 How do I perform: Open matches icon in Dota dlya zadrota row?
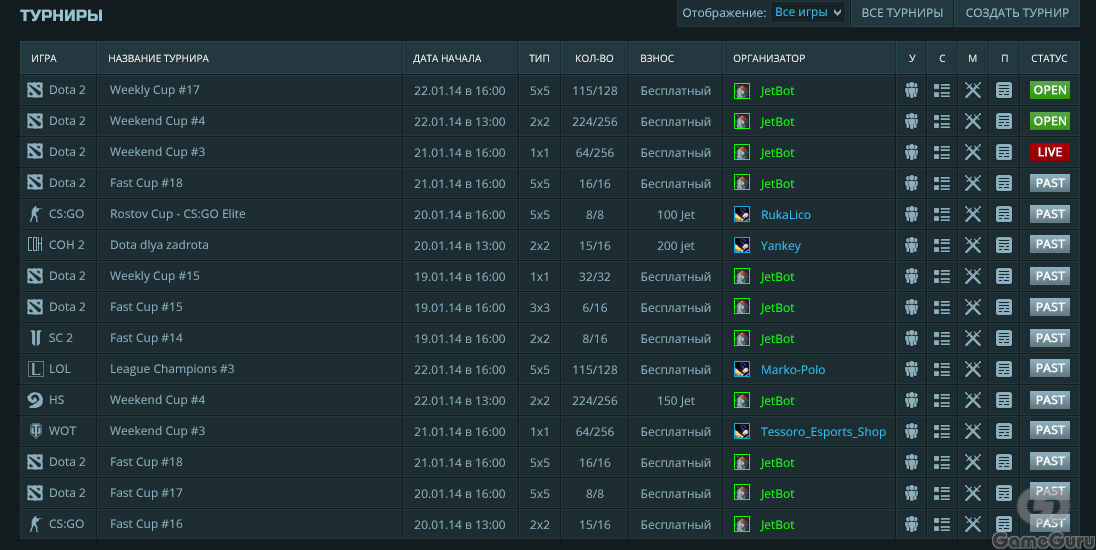coord(972,245)
